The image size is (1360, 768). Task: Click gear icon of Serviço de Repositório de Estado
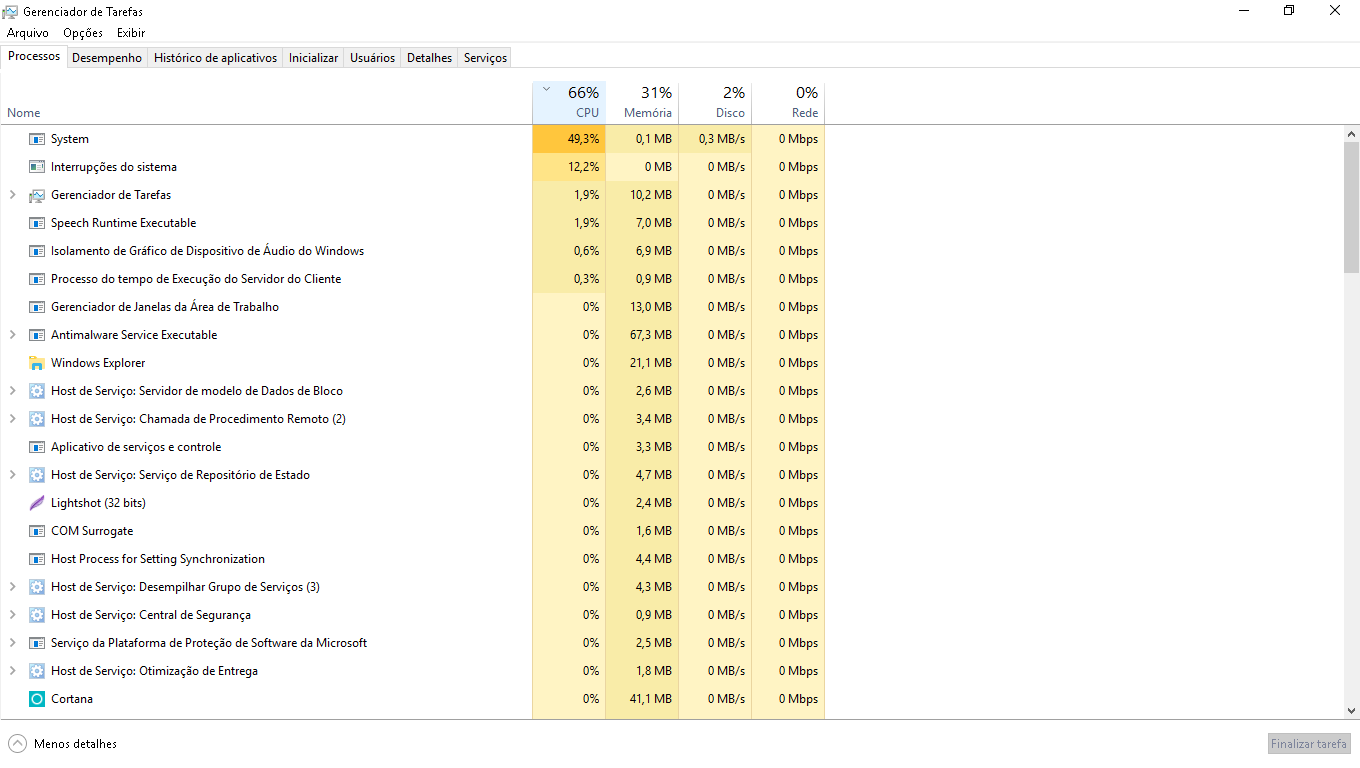37,475
